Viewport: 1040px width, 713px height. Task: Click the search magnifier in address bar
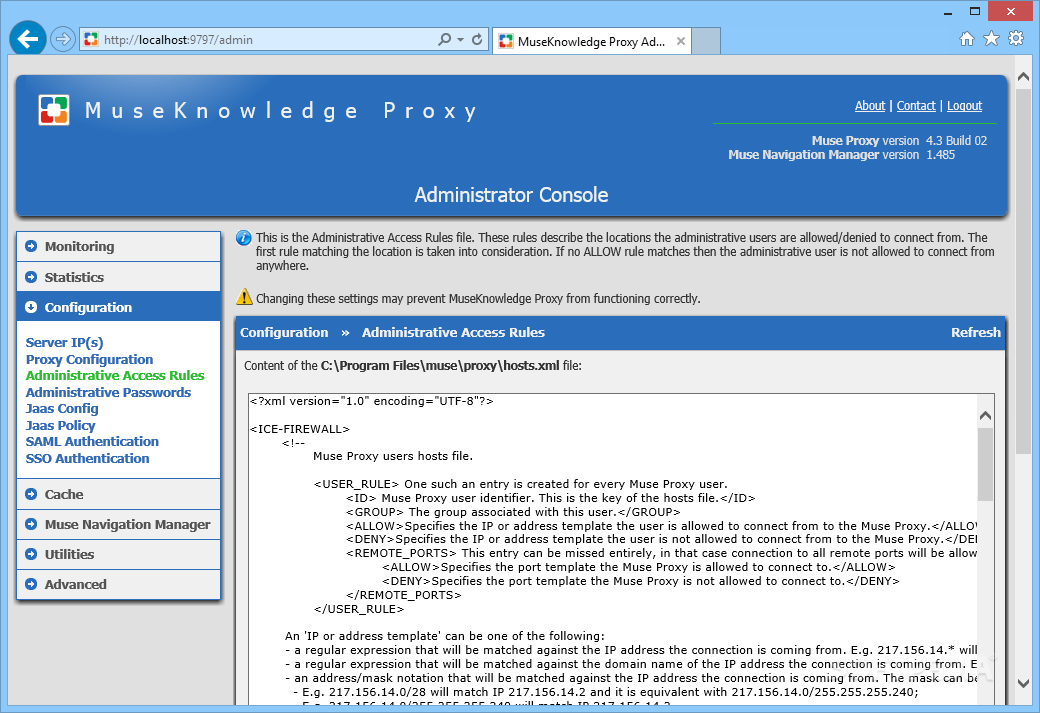point(444,40)
